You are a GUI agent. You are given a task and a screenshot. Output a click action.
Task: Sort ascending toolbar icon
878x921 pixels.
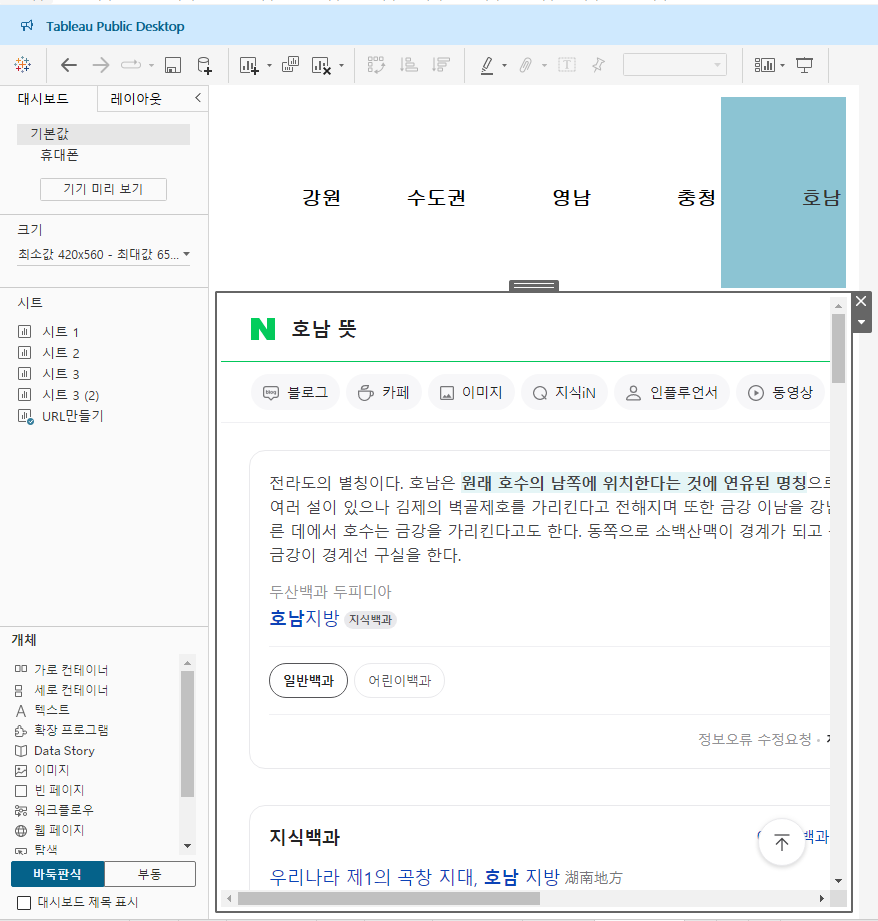409,65
